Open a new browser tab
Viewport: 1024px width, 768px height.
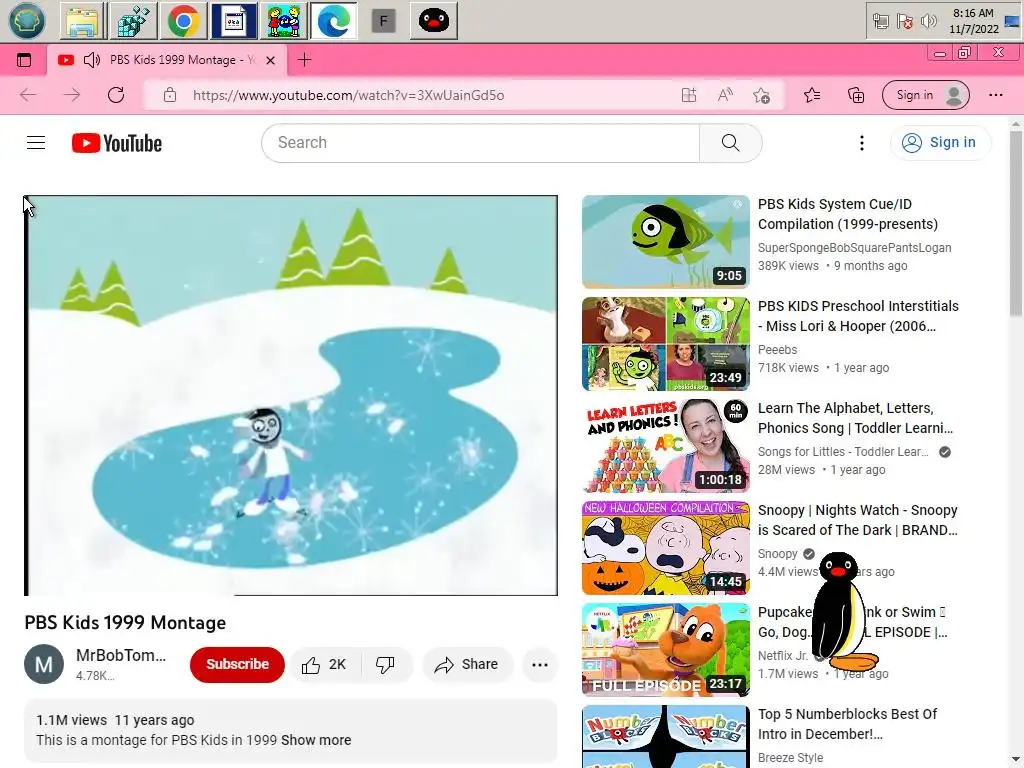(304, 60)
